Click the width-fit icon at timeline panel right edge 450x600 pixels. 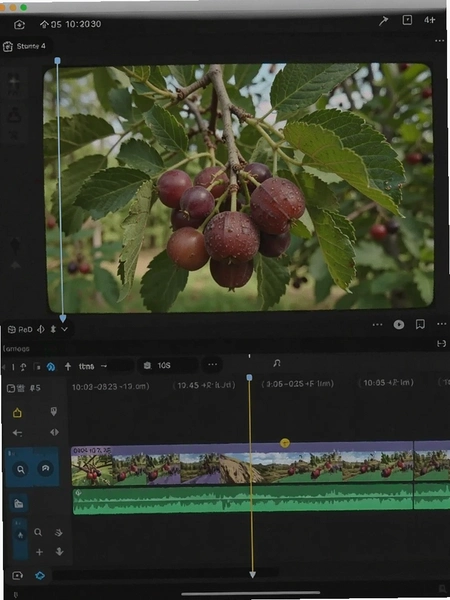click(x=441, y=344)
